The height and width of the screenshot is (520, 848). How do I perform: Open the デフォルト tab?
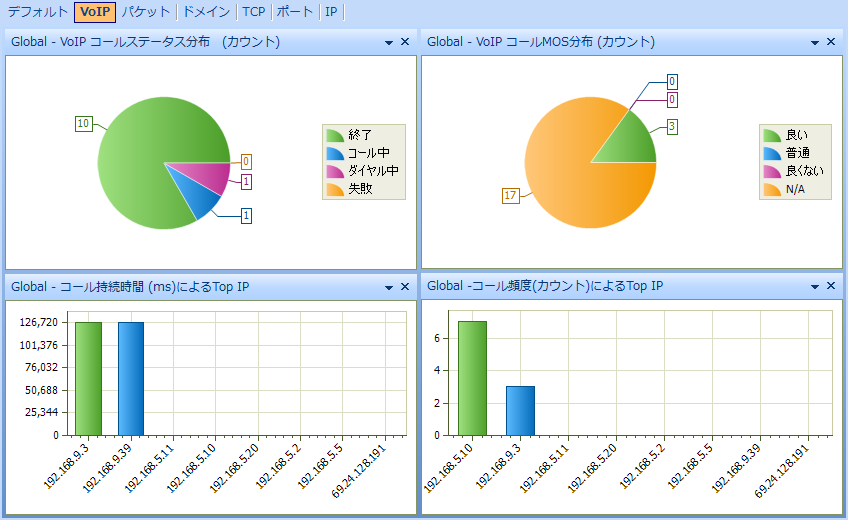coord(38,12)
